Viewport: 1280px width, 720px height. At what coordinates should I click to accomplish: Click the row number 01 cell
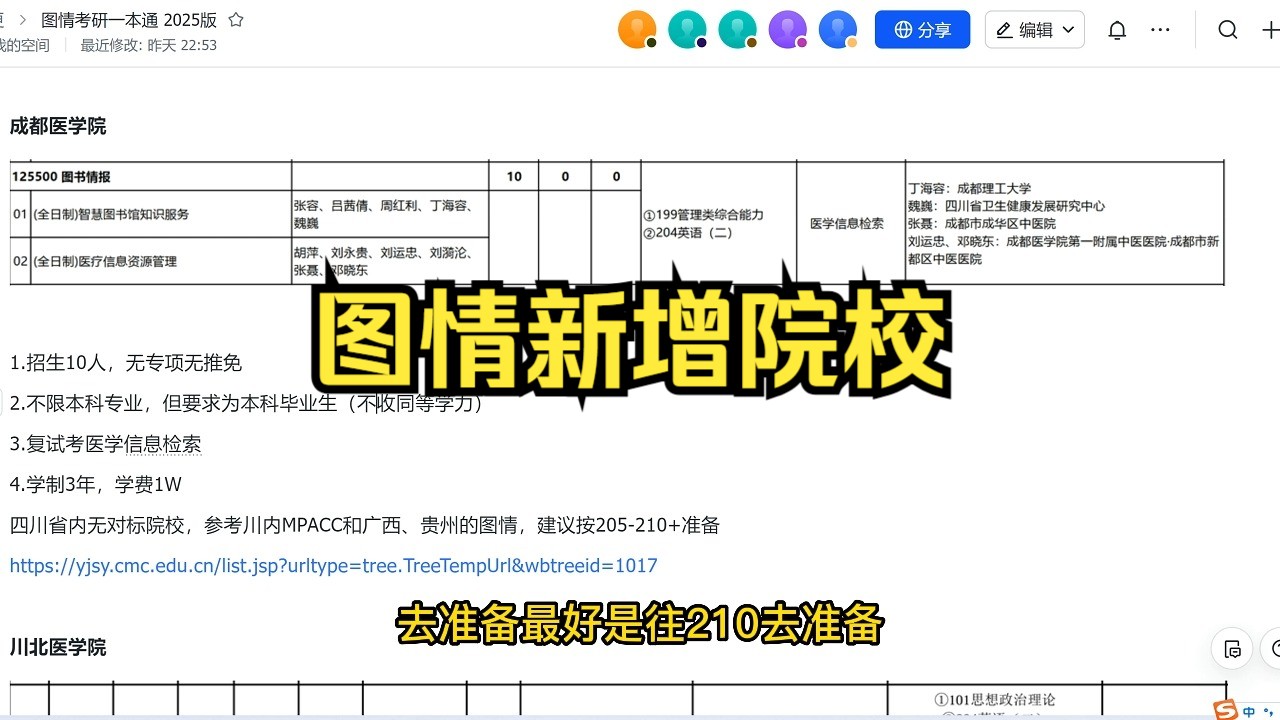coord(20,214)
